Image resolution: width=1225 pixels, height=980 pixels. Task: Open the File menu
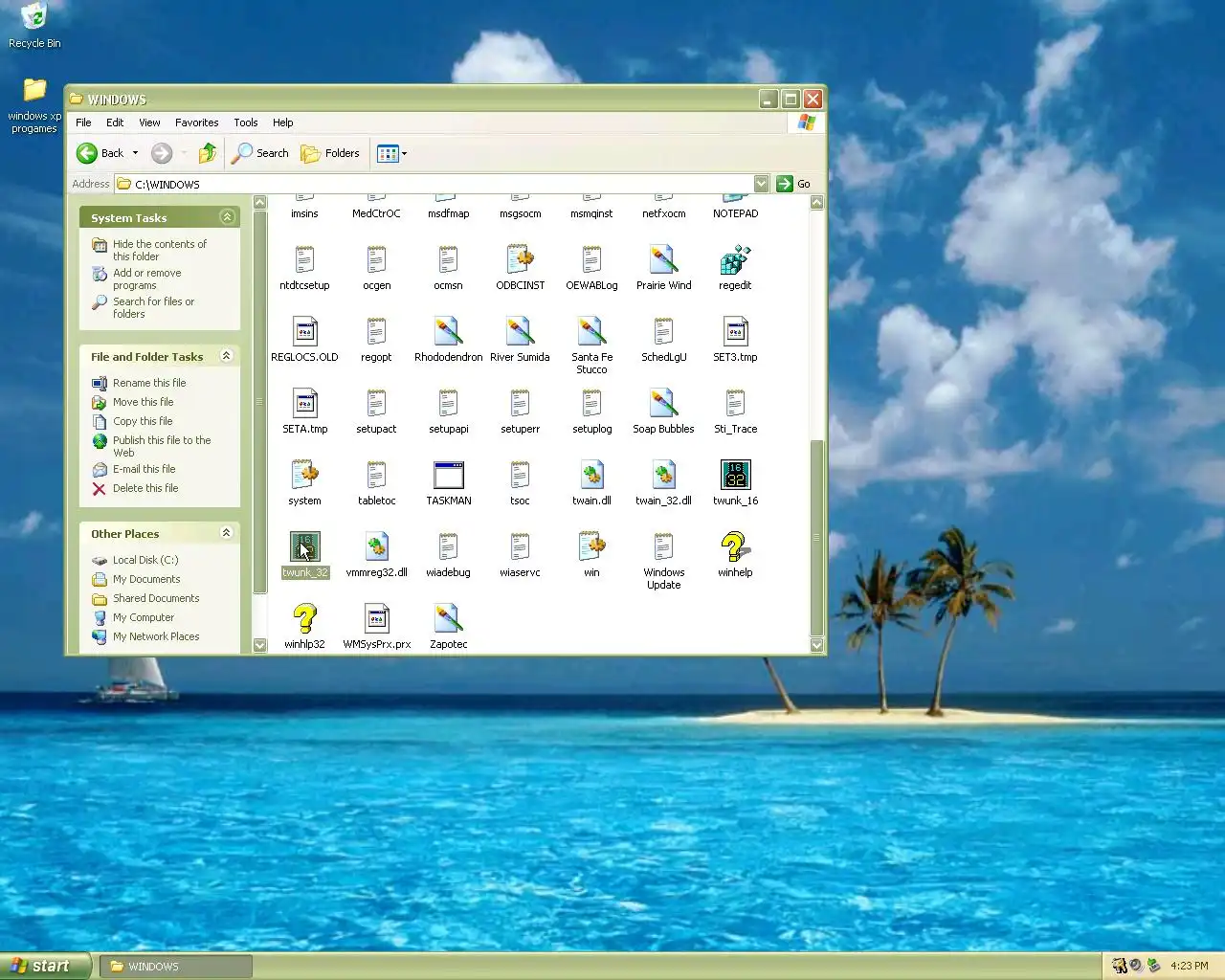(x=83, y=122)
